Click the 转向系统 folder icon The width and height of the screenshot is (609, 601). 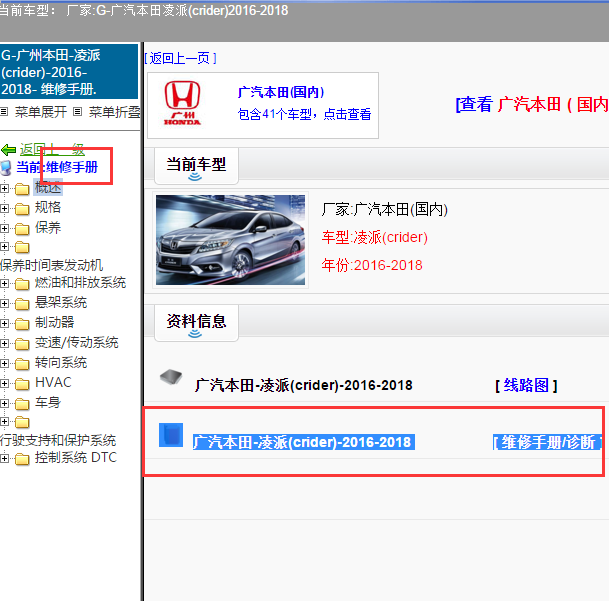pyautogui.click(x=22, y=364)
